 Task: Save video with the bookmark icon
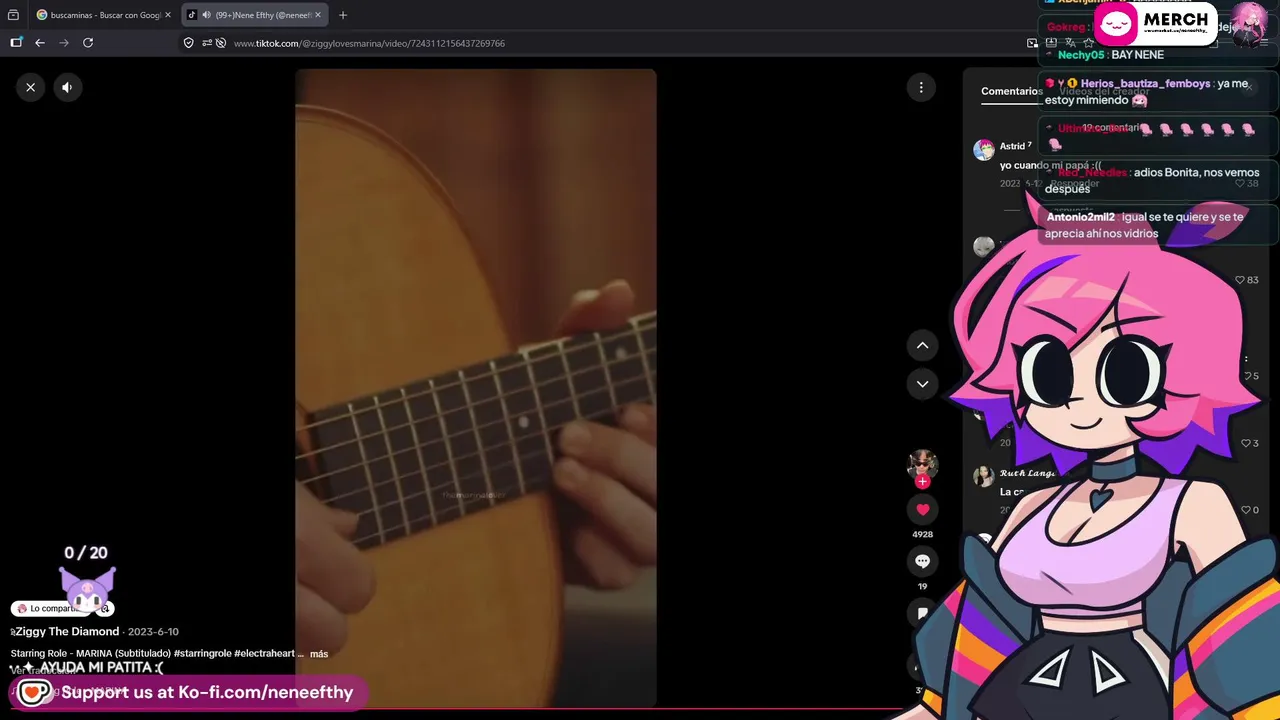coord(922,613)
